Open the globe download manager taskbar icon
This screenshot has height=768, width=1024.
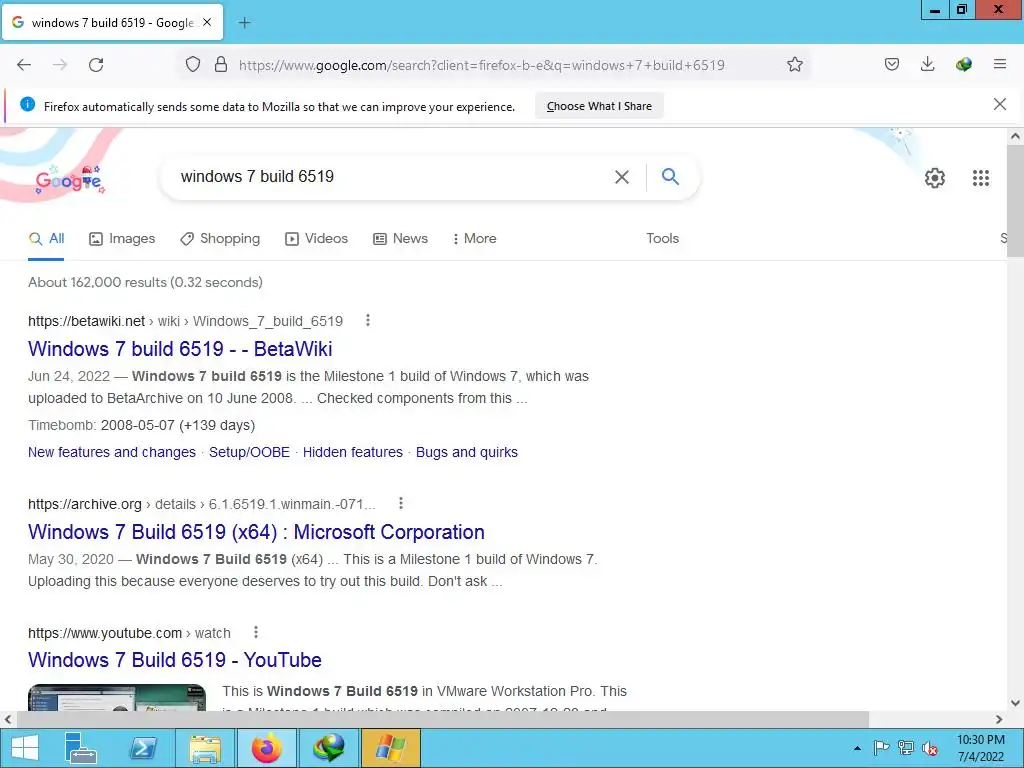pos(328,748)
